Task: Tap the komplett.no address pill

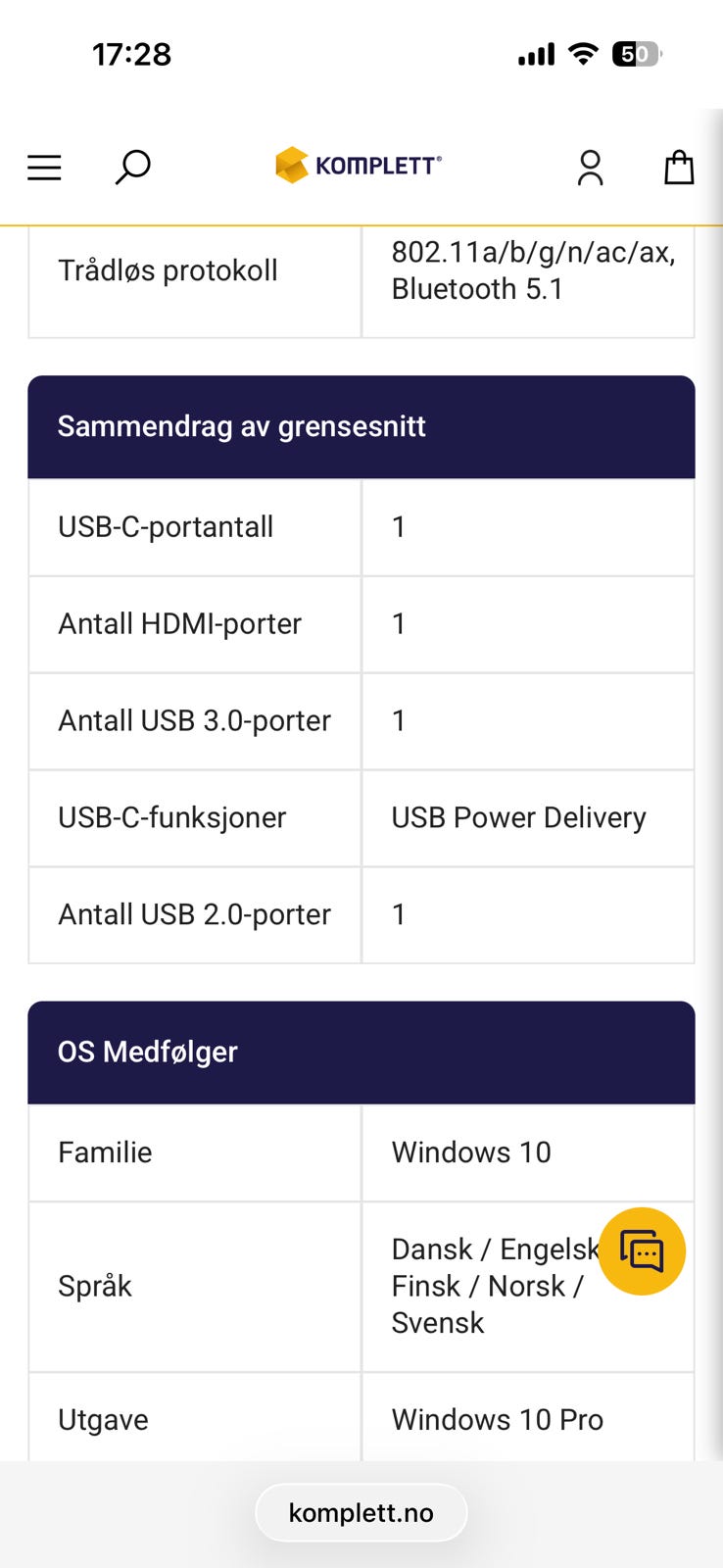Action: click(x=361, y=1512)
